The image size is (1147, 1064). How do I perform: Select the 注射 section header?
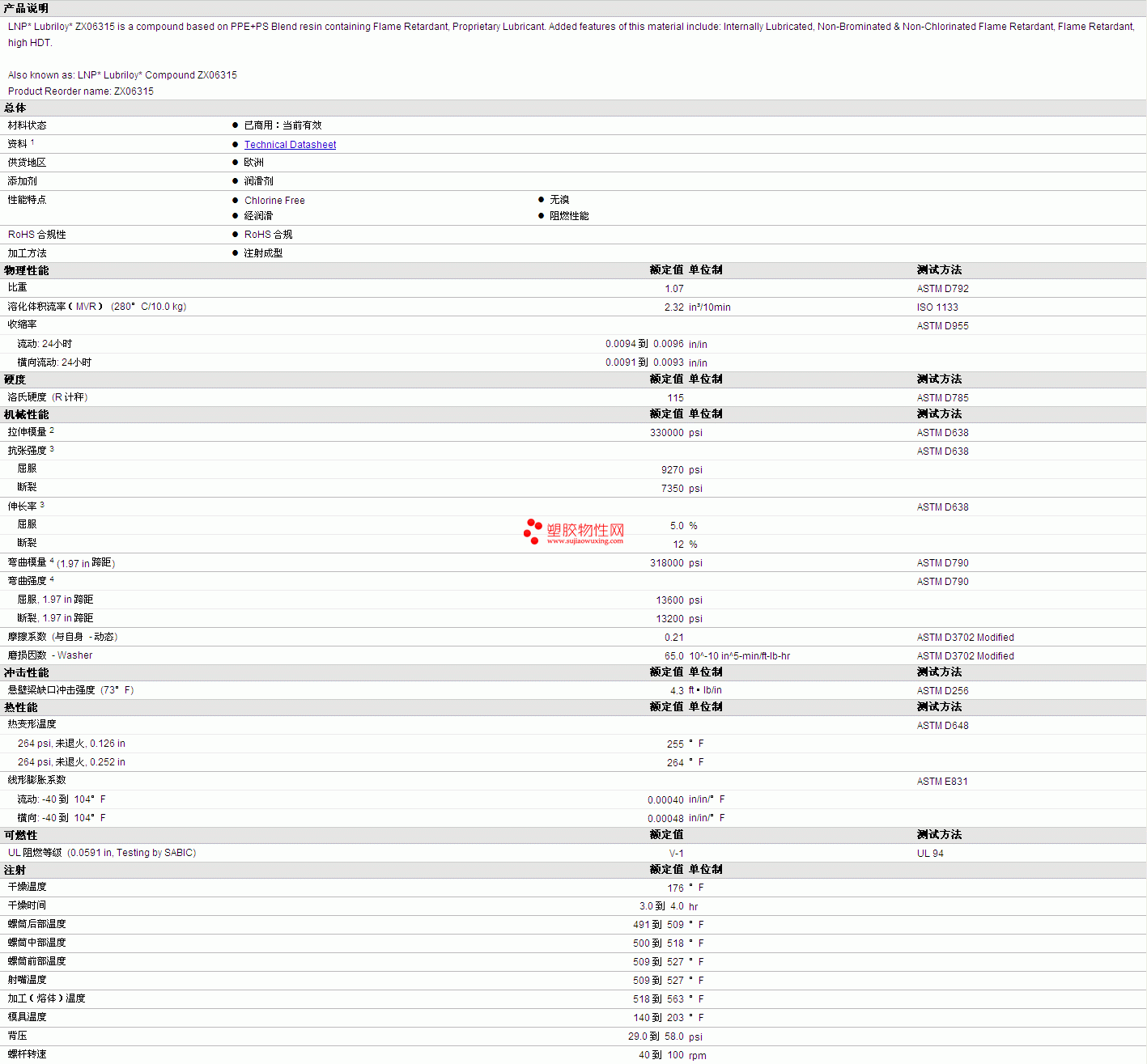[15, 870]
